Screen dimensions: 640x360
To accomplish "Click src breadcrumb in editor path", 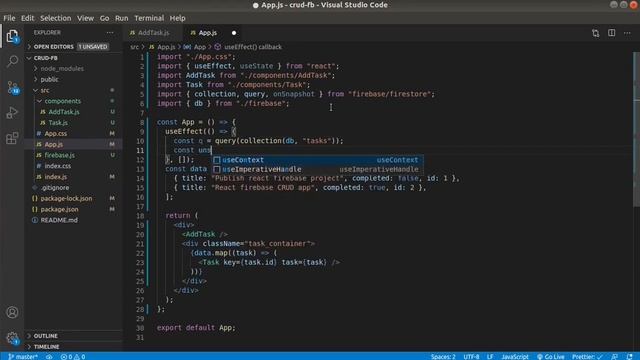I will (x=135, y=47).
